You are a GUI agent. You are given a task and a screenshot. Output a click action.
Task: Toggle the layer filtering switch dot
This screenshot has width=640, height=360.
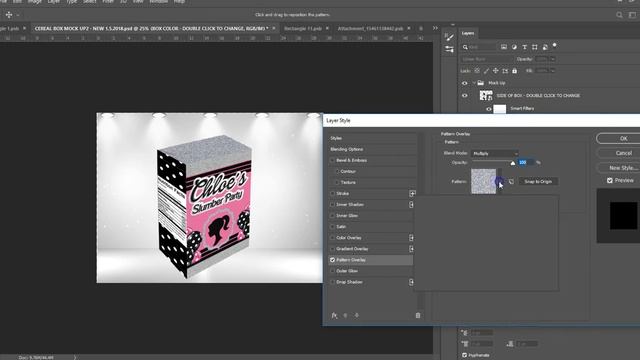pos(554,45)
